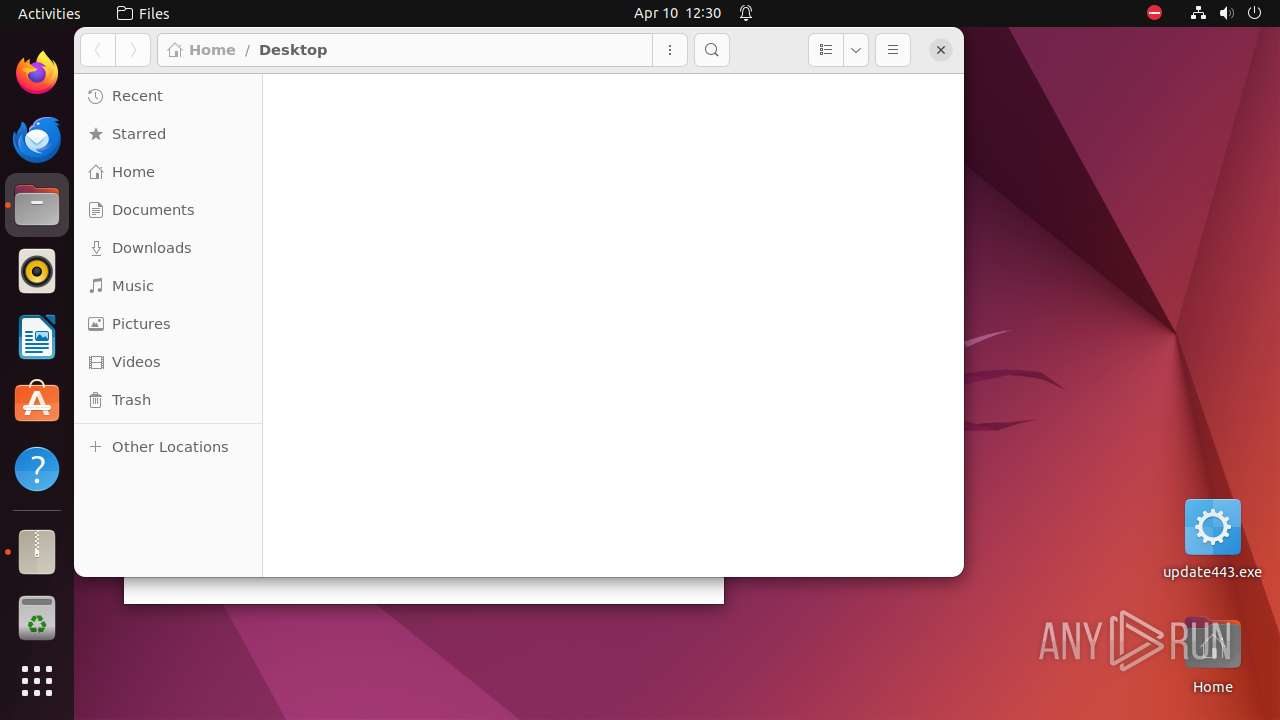Click Desktop in the path bar
Viewport: 1280px width, 720px height.
pos(293,50)
